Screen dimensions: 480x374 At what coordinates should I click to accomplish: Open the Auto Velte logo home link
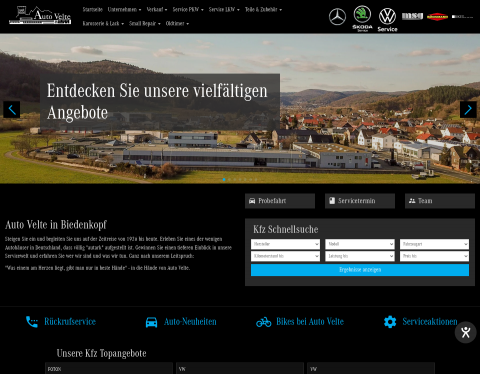(x=40, y=15)
